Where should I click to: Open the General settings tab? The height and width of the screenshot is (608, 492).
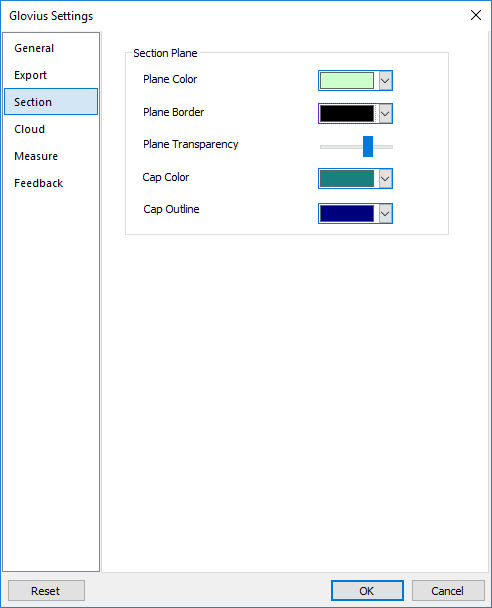pyautogui.click(x=51, y=48)
